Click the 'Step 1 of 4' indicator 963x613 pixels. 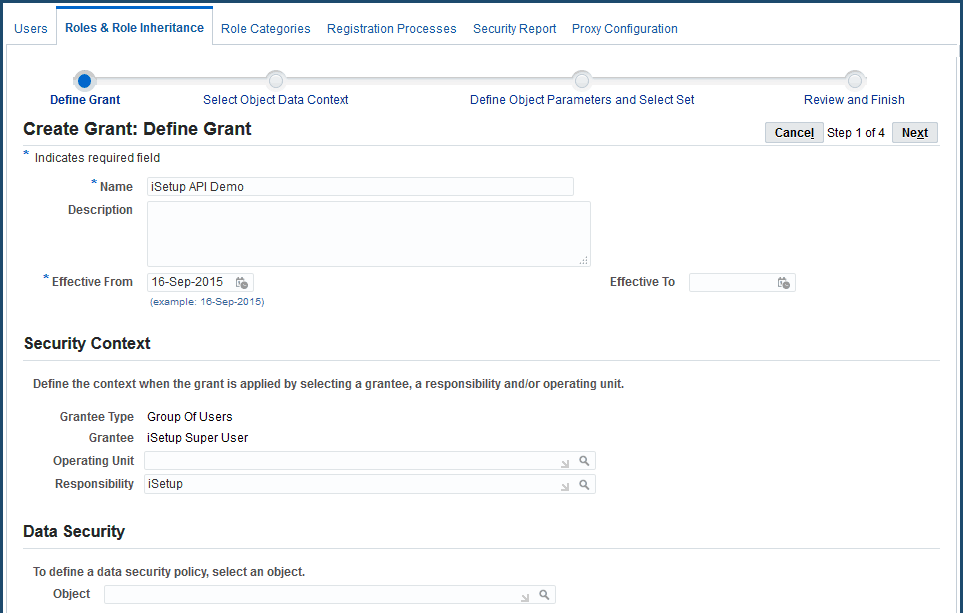point(856,133)
